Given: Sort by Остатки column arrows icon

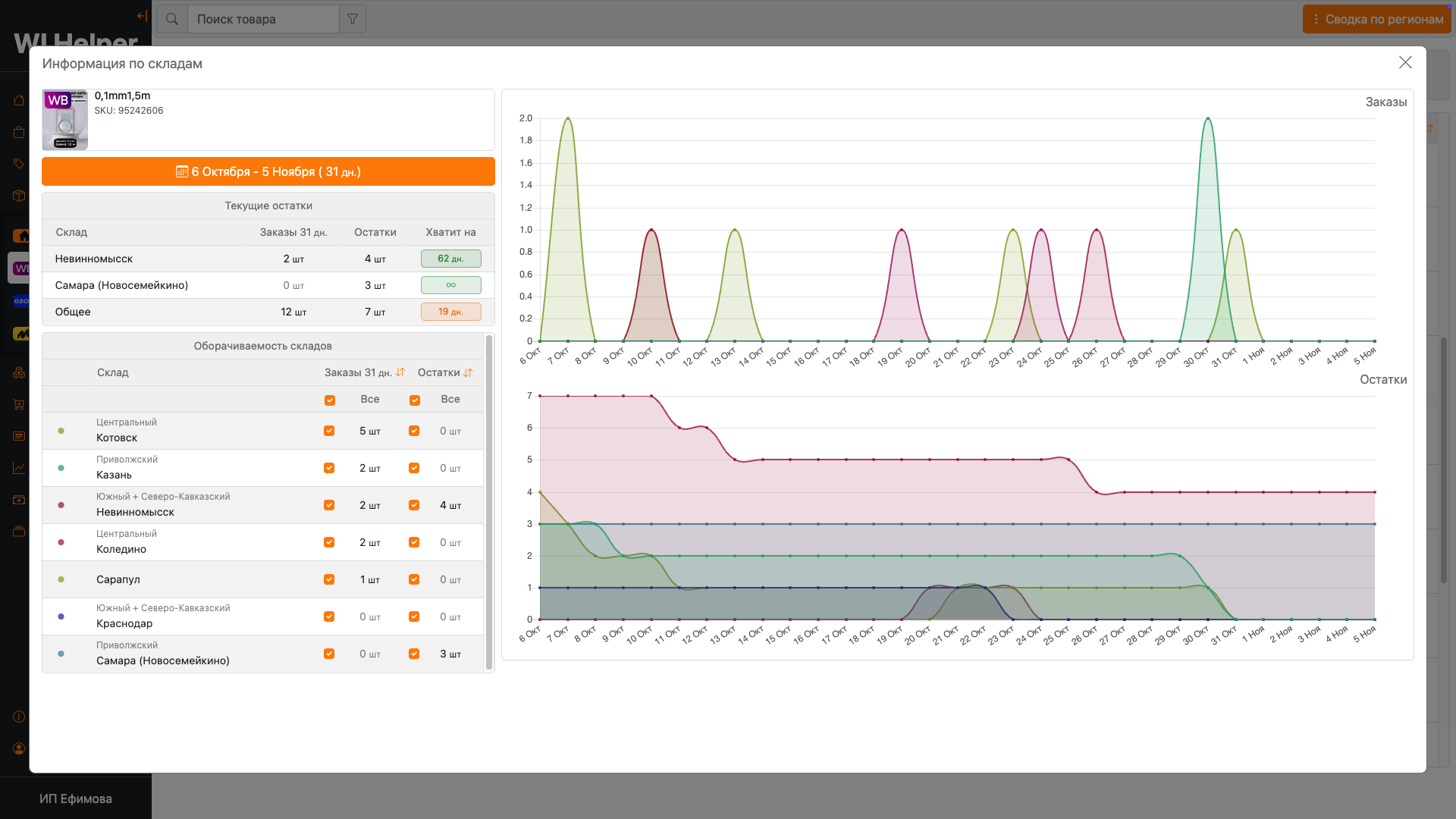Looking at the screenshot, I should (468, 372).
